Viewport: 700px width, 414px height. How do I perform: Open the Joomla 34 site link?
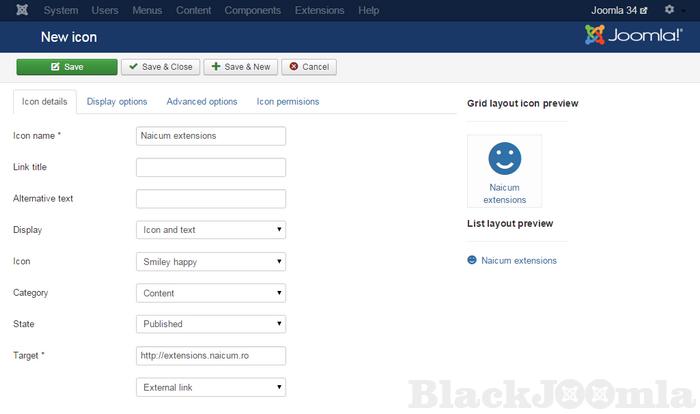point(621,10)
